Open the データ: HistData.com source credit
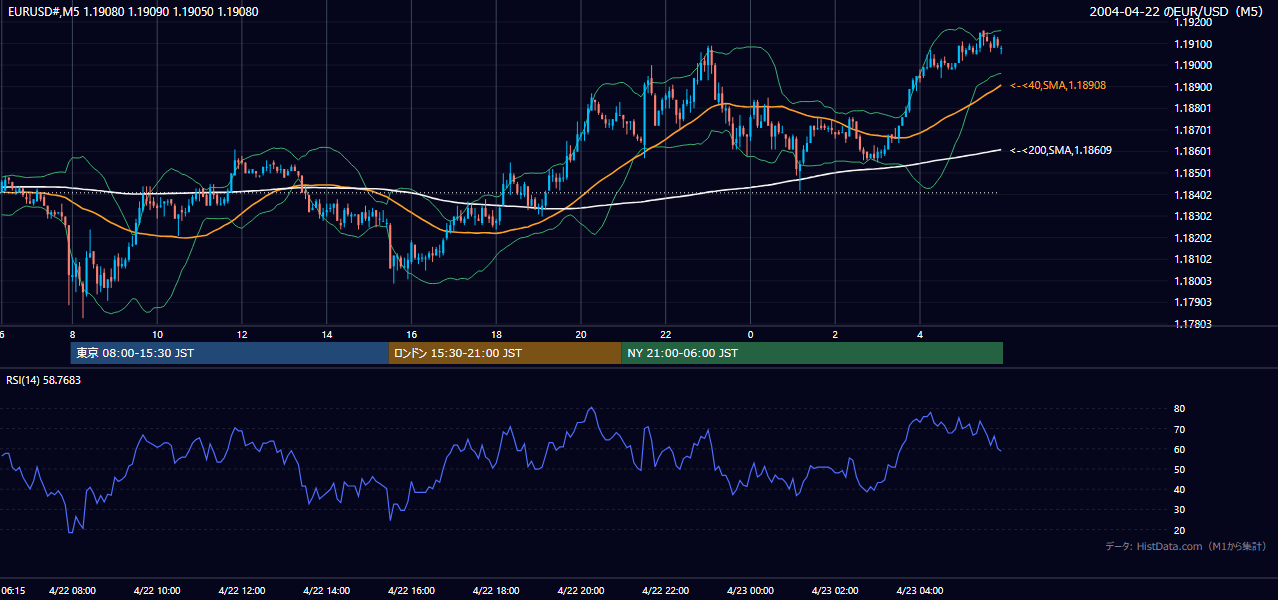This screenshot has width=1278, height=600. pos(1186,546)
